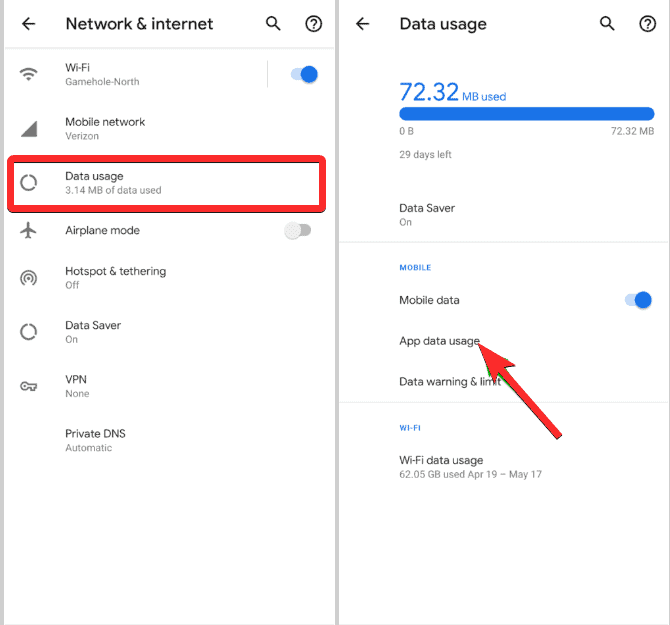Open Mobile network Verizon settings
This screenshot has width=670, height=625.
(x=169, y=129)
